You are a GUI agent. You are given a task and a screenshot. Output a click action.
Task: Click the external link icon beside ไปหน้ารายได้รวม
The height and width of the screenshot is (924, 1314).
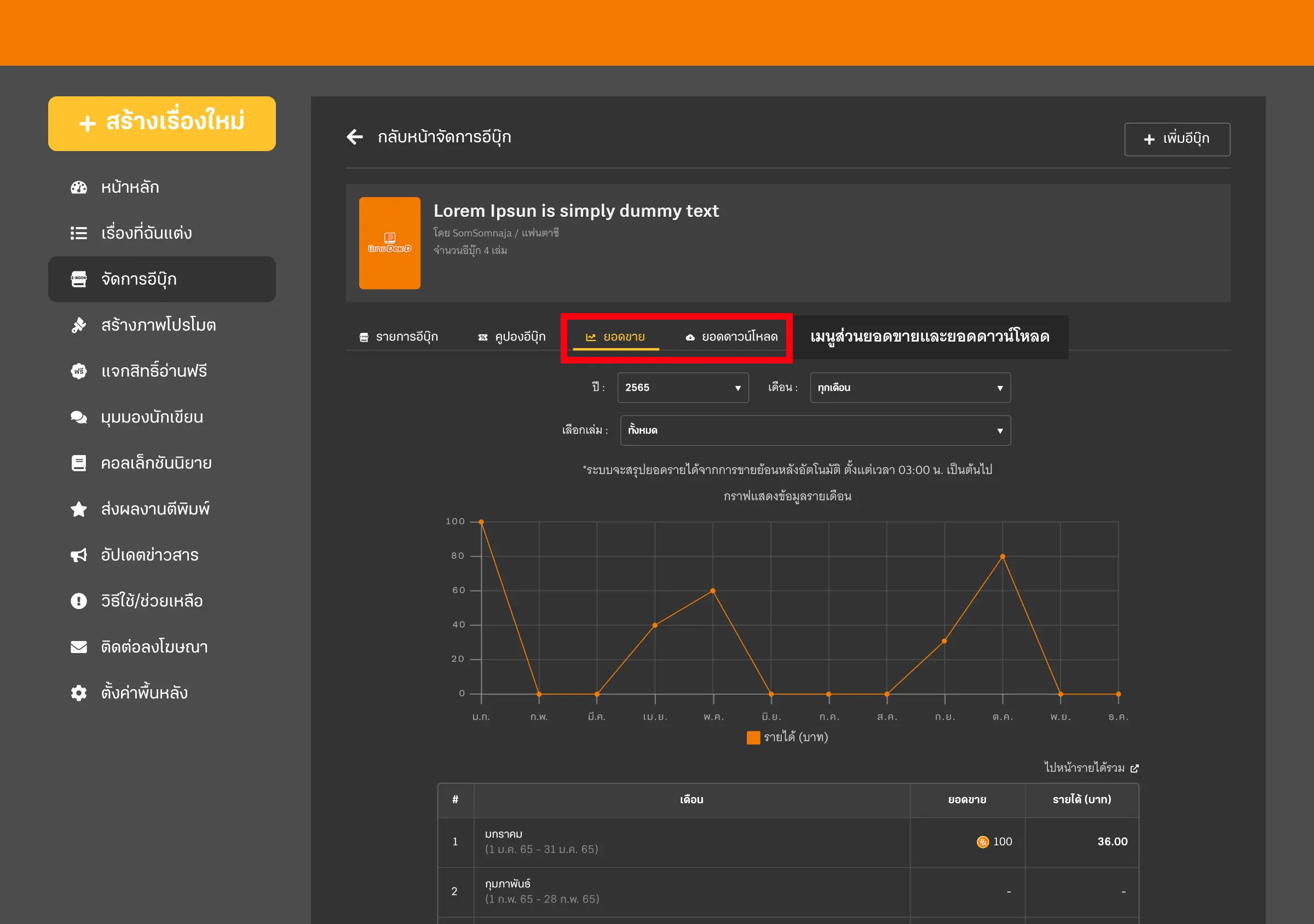click(1134, 769)
